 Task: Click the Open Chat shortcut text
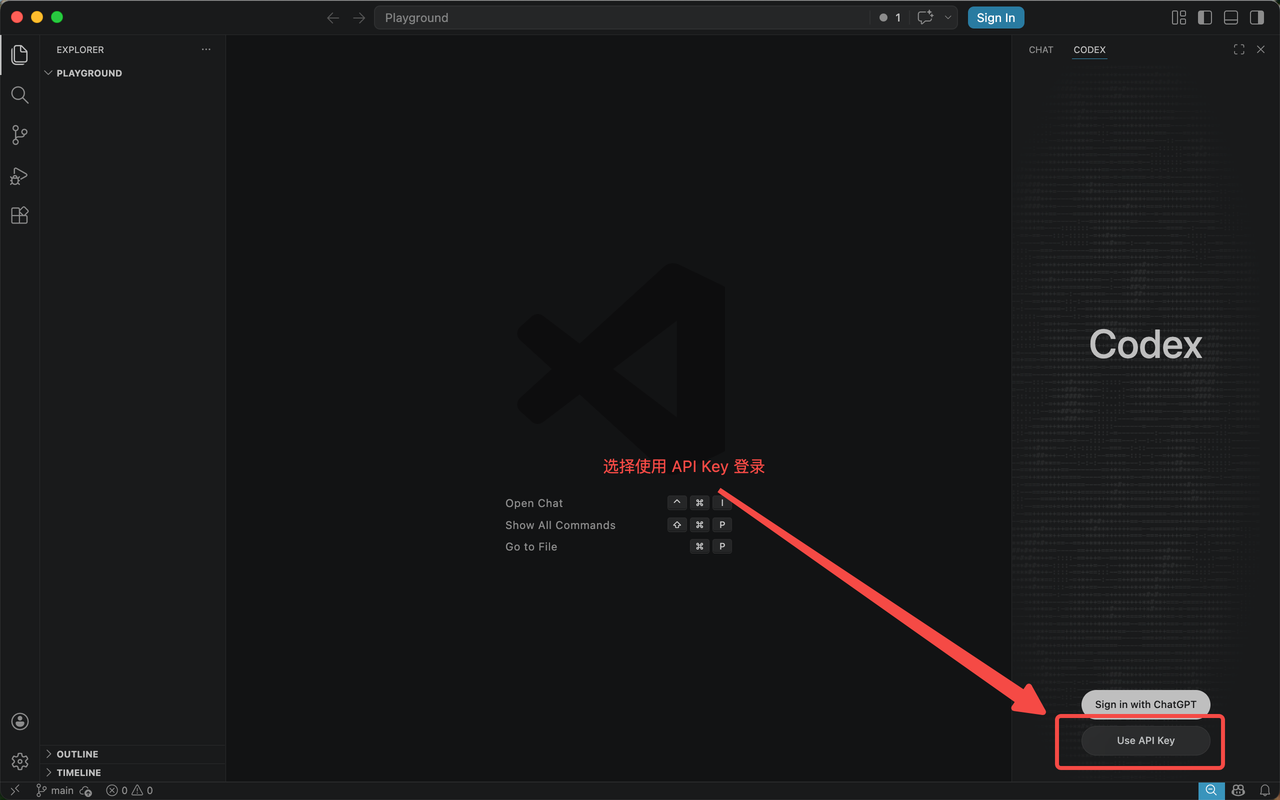click(x=534, y=503)
